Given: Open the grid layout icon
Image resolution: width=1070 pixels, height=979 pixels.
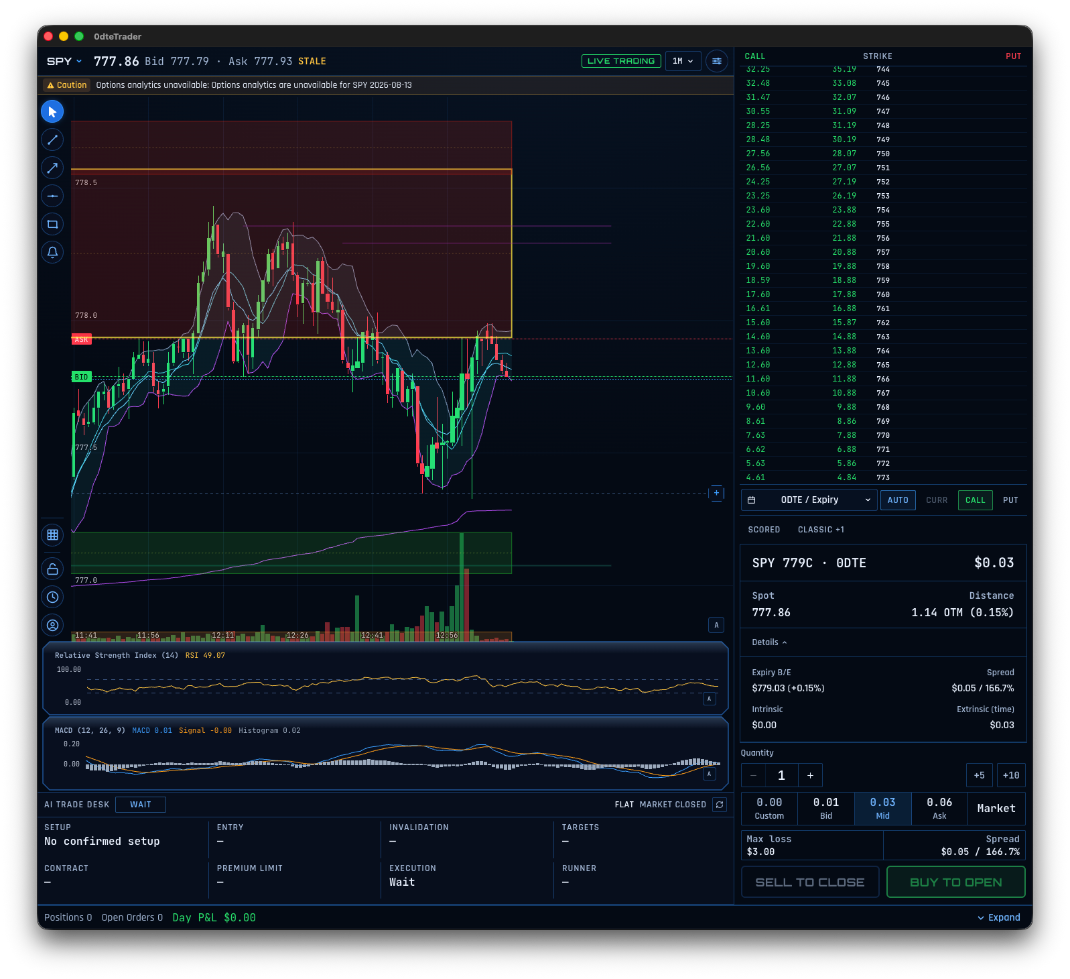Looking at the screenshot, I should coord(53,535).
